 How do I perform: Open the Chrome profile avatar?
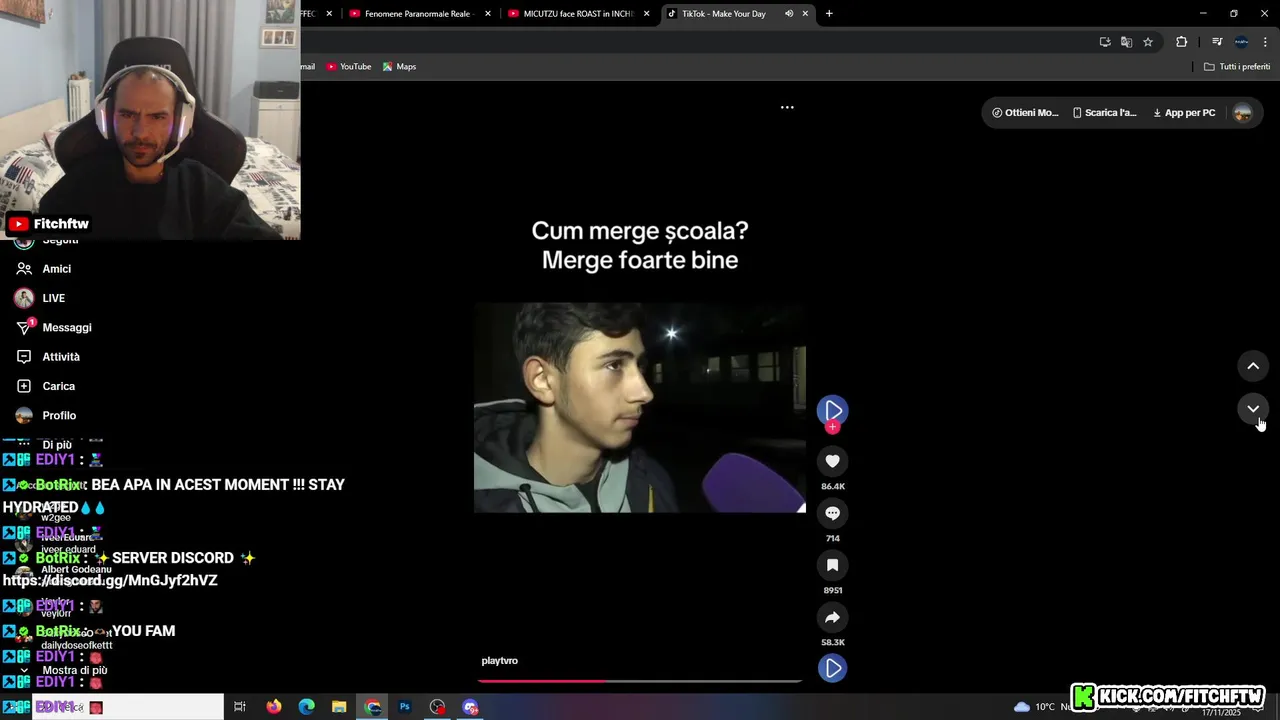tap(1241, 42)
